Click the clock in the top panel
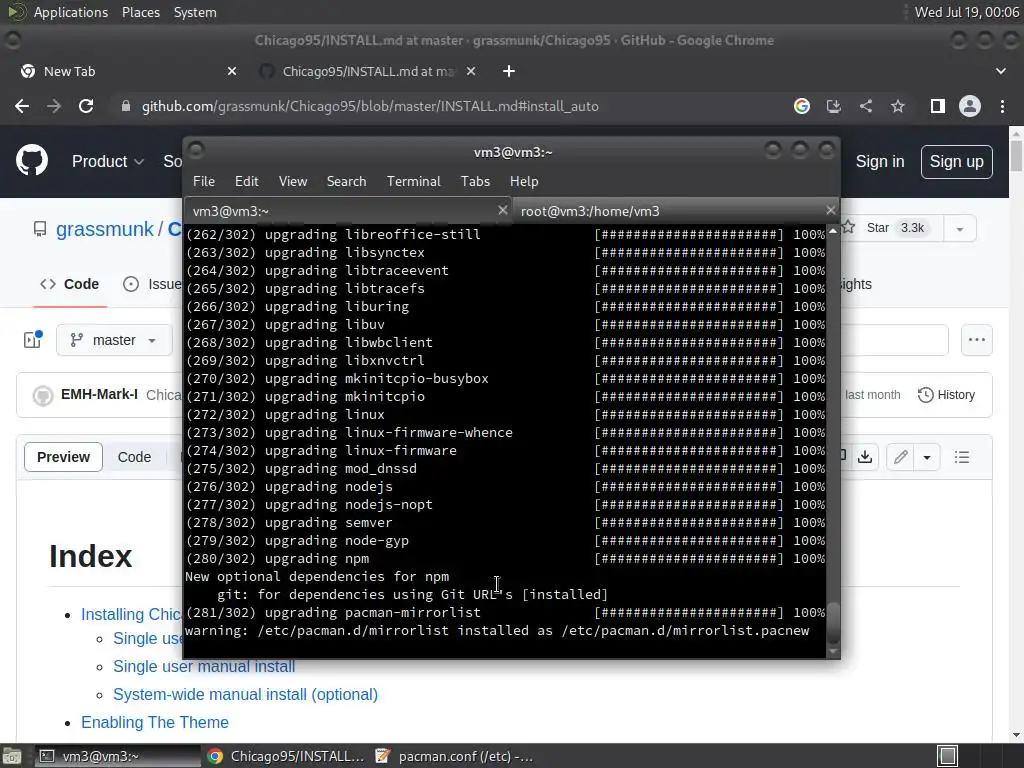This screenshot has width=1024, height=768. pos(967,12)
